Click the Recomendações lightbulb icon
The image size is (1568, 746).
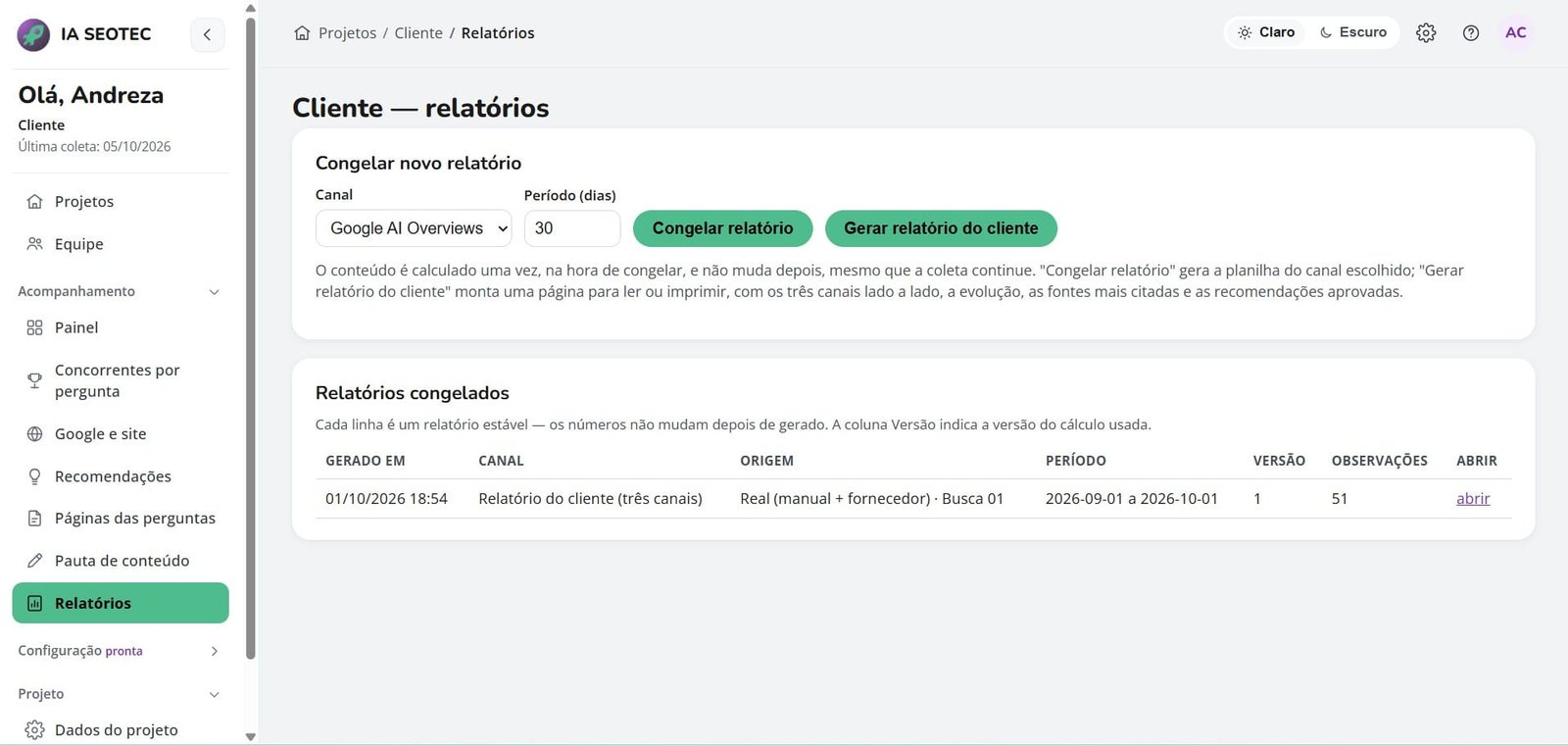coord(34,476)
